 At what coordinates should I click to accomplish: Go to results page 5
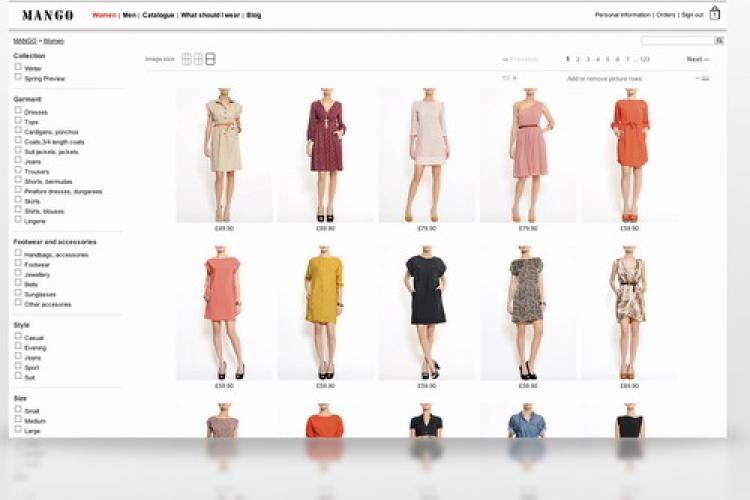pyautogui.click(x=607, y=59)
